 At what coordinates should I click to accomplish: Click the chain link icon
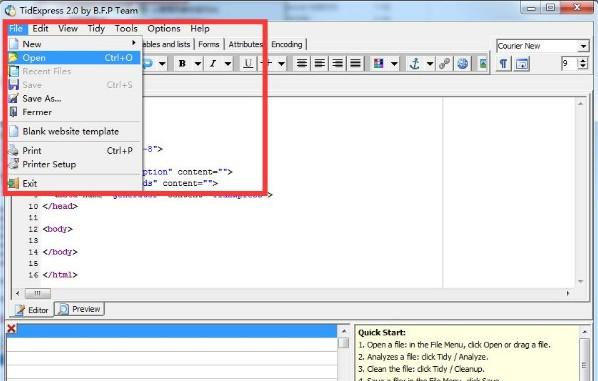coord(445,63)
